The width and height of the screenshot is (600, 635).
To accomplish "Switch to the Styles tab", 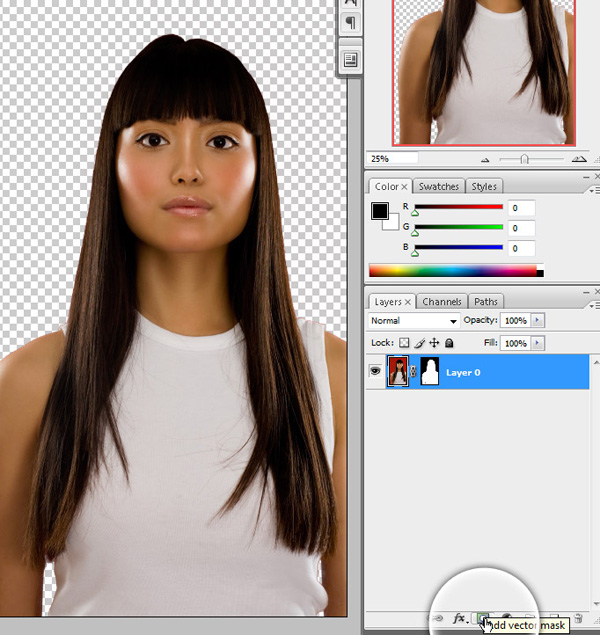I will [484, 187].
